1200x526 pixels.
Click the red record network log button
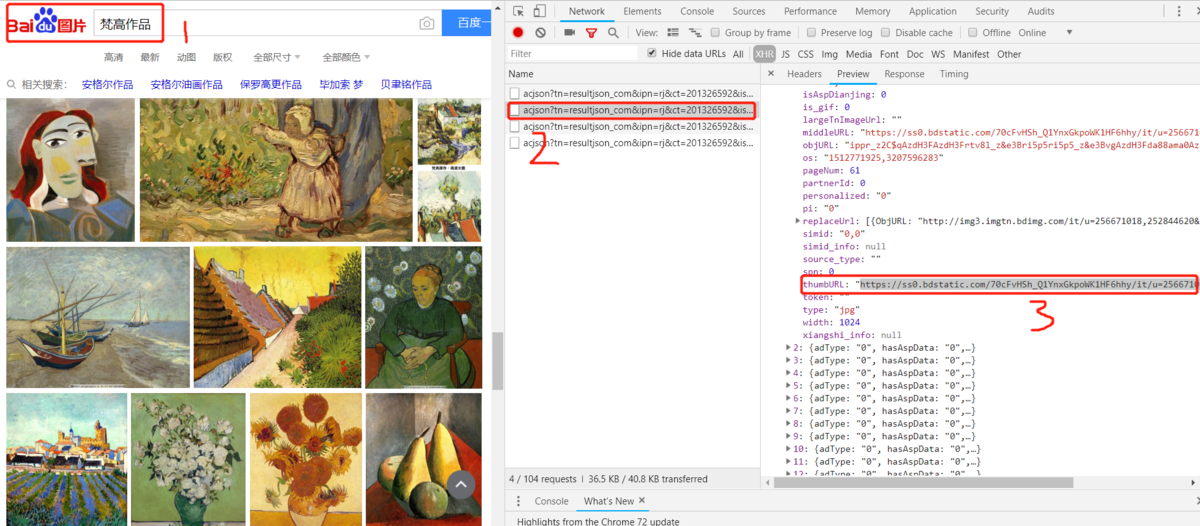click(x=518, y=32)
